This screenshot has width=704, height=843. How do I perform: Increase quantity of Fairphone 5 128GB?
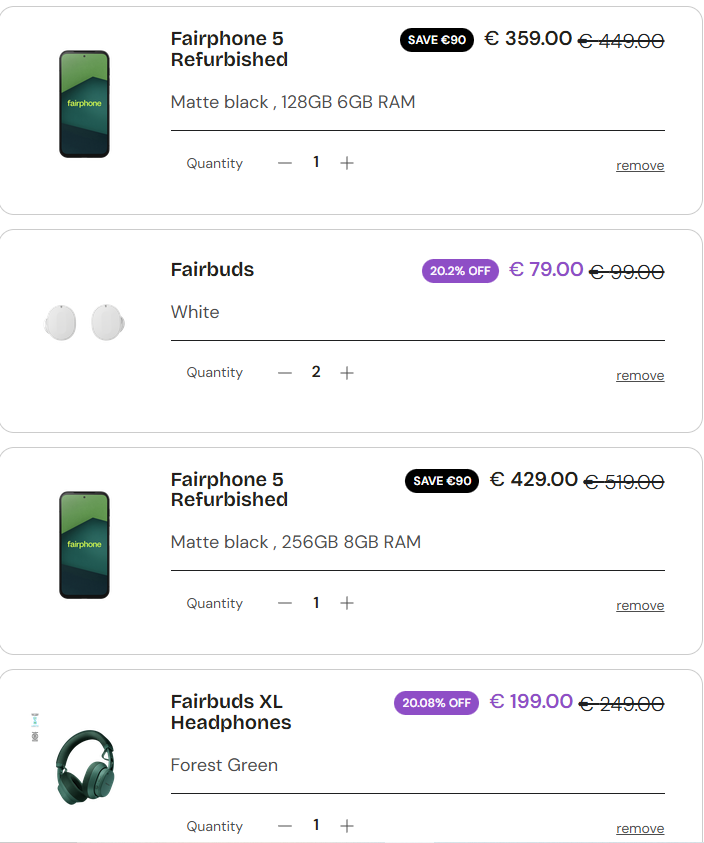click(347, 163)
